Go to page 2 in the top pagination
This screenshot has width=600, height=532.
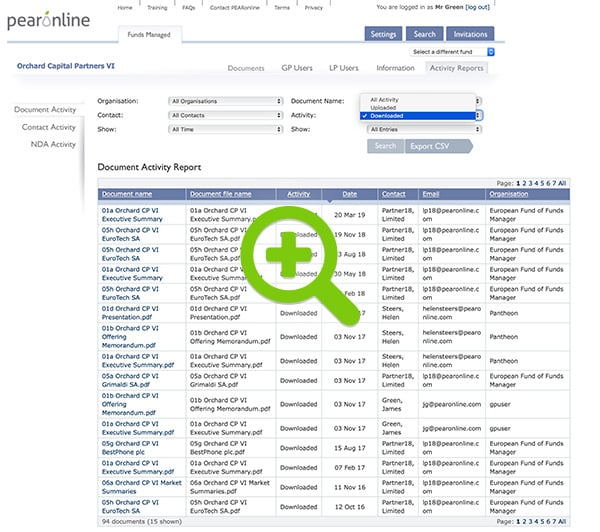(524, 183)
